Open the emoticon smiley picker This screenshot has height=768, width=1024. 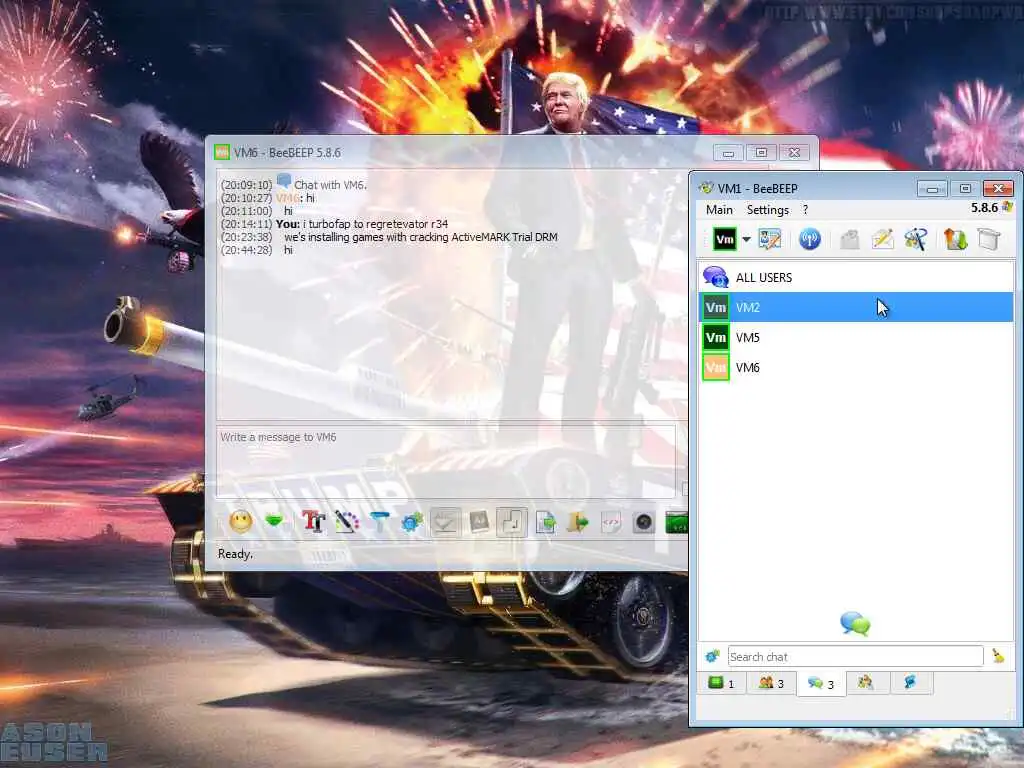point(241,522)
